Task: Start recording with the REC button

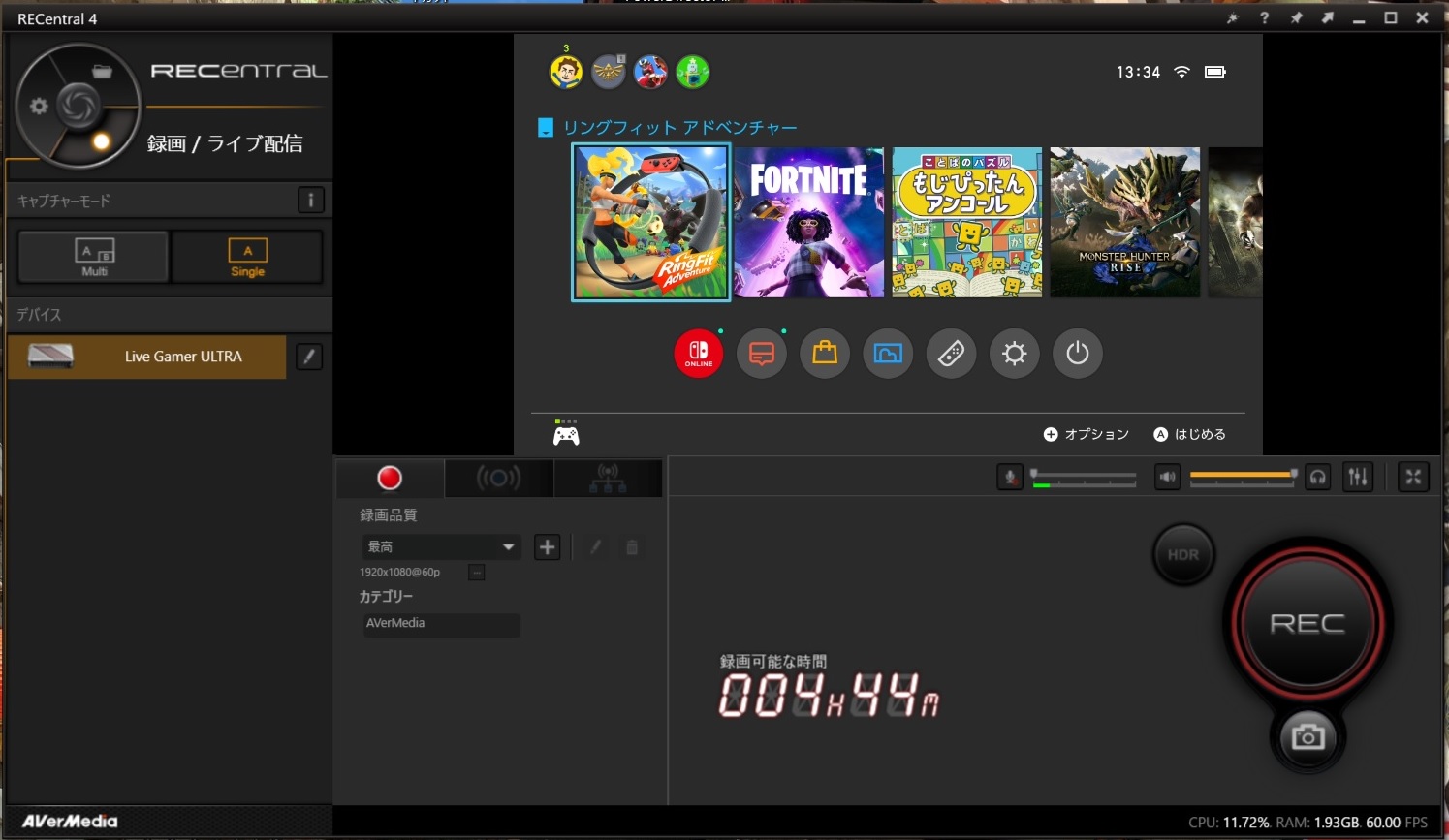Action: click(x=1307, y=624)
